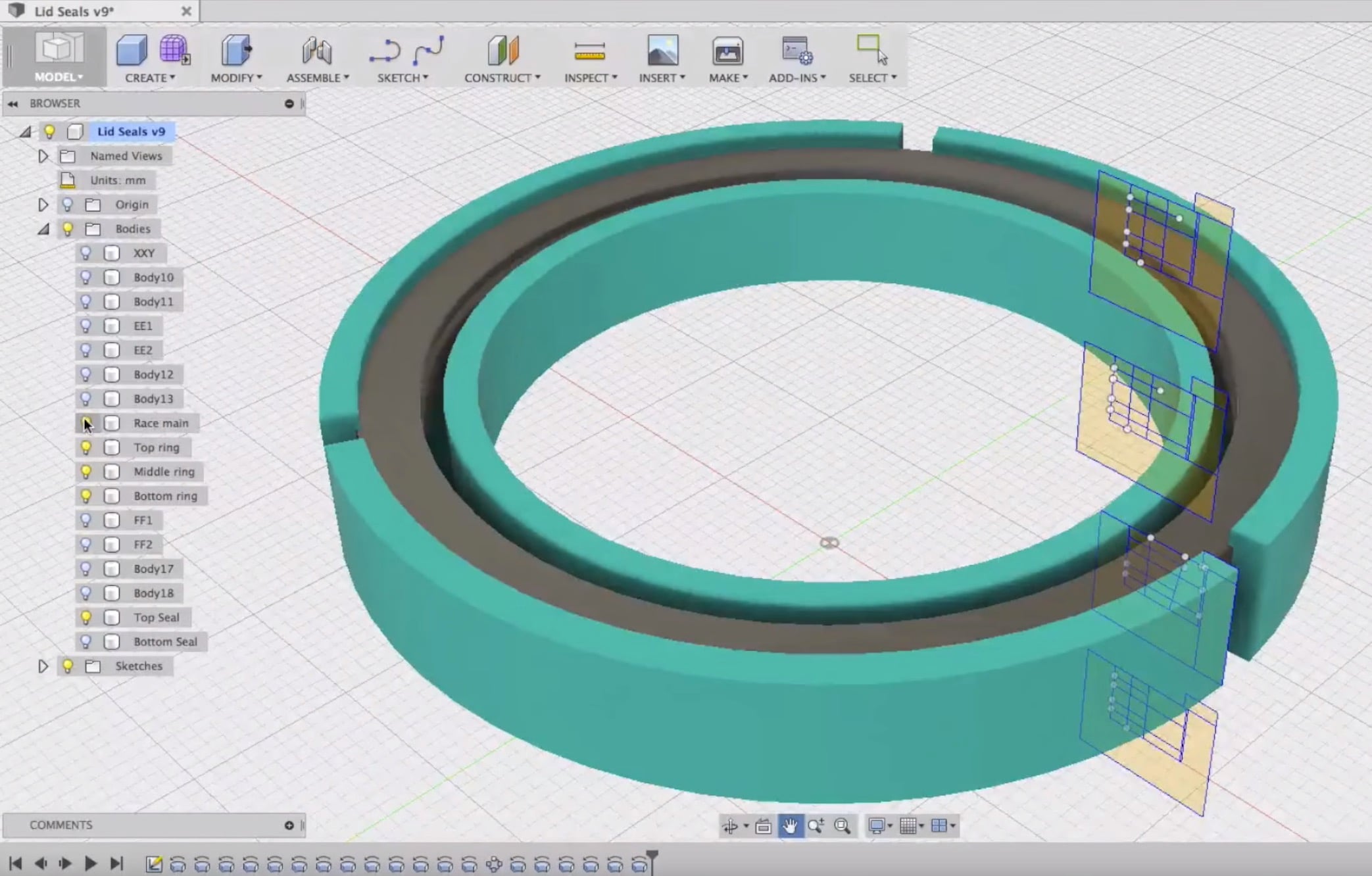Open the Grid and Snaps settings icon
Image resolution: width=1372 pixels, height=876 pixels.
click(908, 826)
